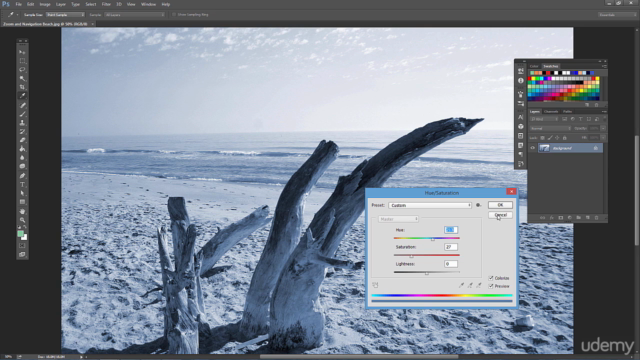Viewport: 640px width, 360px height.
Task: Click the preset options gear icon
Action: click(478, 205)
